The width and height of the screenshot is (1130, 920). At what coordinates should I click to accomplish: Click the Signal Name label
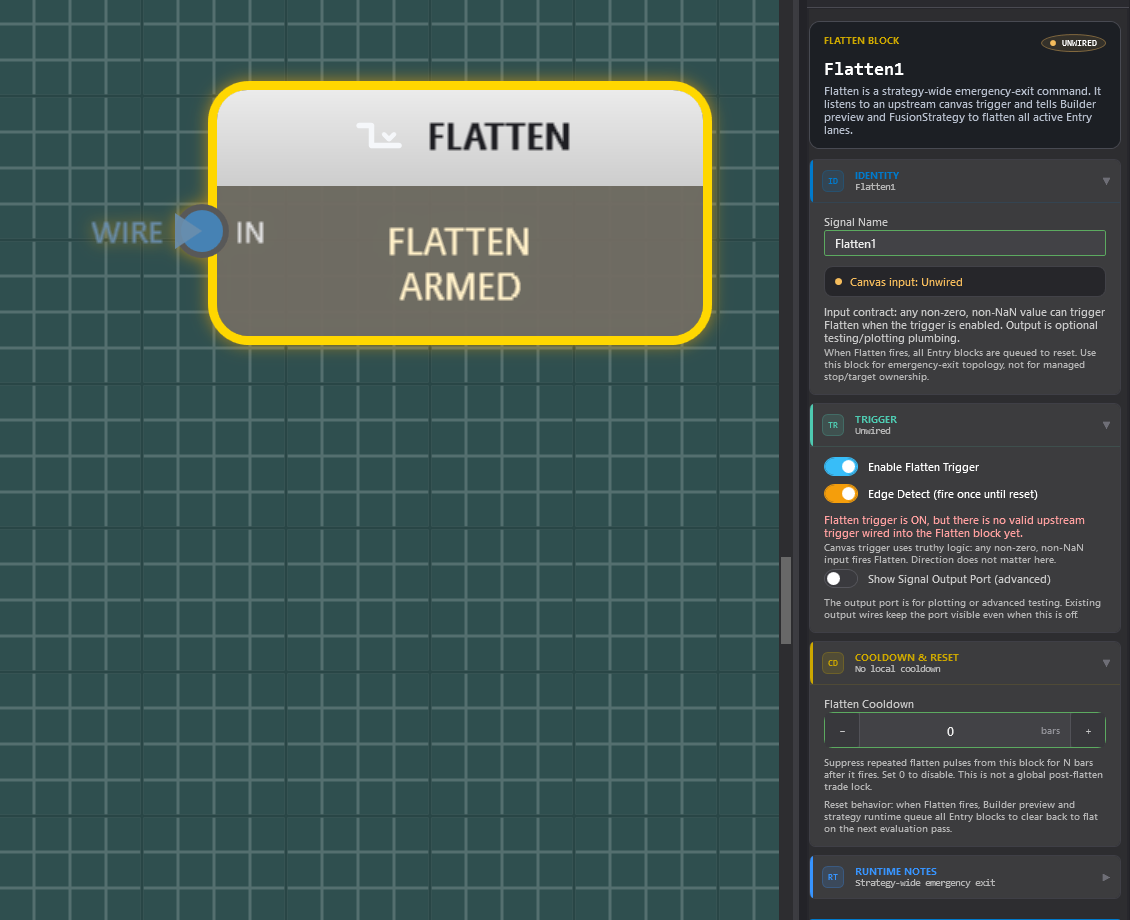pyautogui.click(x=855, y=222)
